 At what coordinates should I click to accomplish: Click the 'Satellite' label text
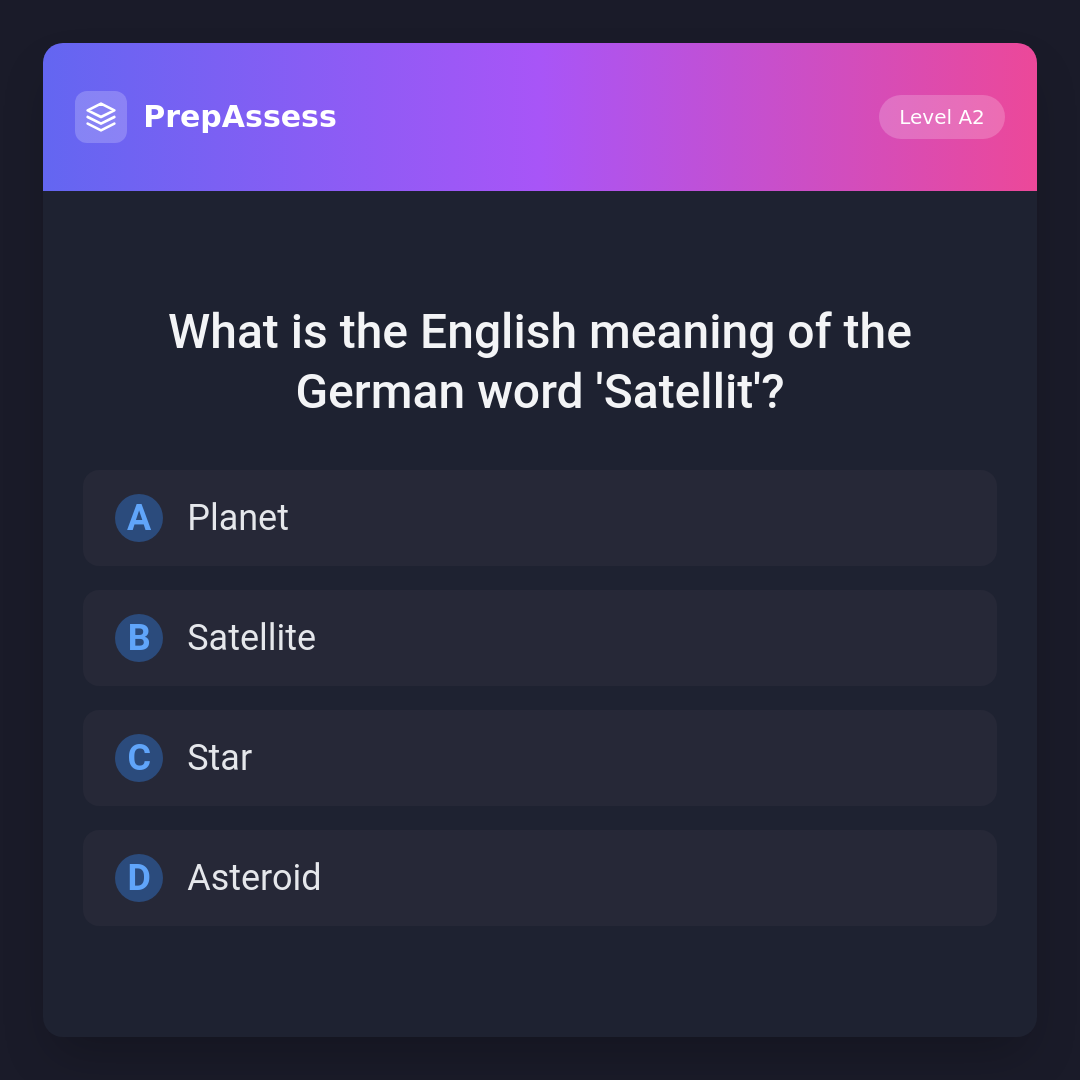tap(251, 638)
